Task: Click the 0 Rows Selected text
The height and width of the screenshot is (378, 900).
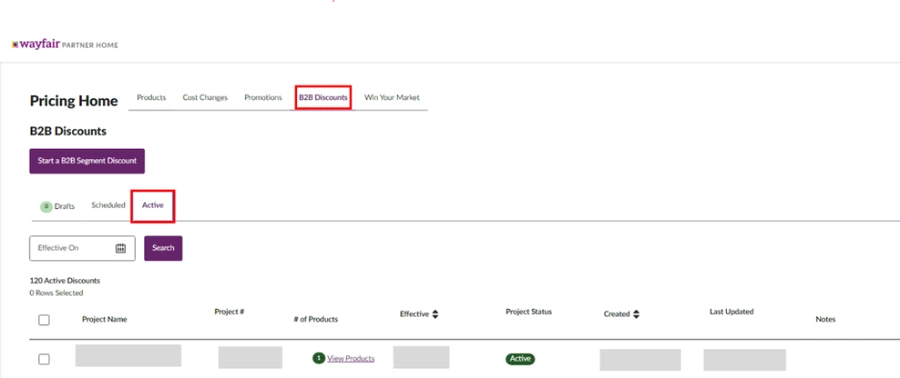Action: click(x=56, y=293)
